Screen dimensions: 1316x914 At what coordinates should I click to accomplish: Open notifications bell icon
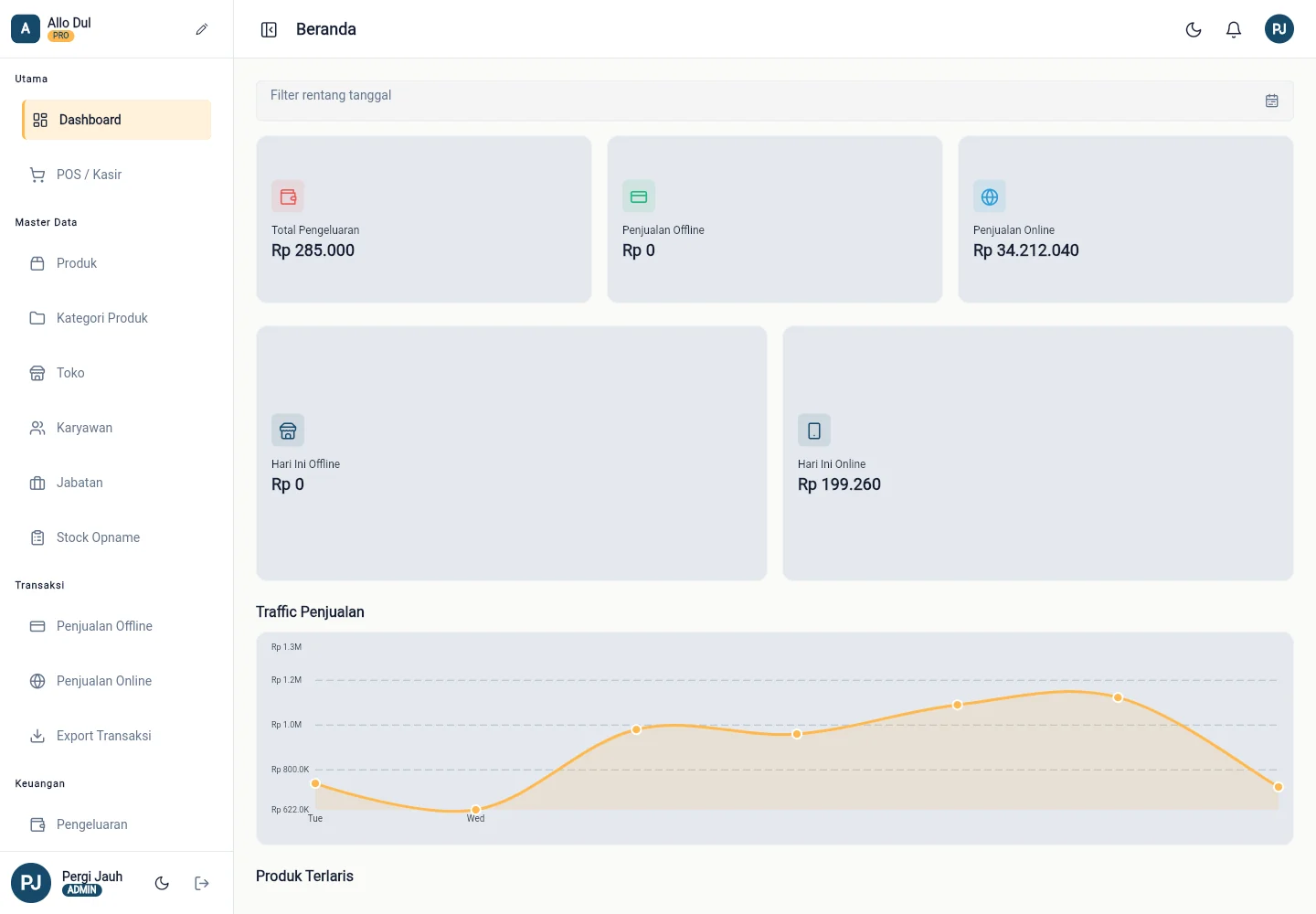tap(1234, 29)
